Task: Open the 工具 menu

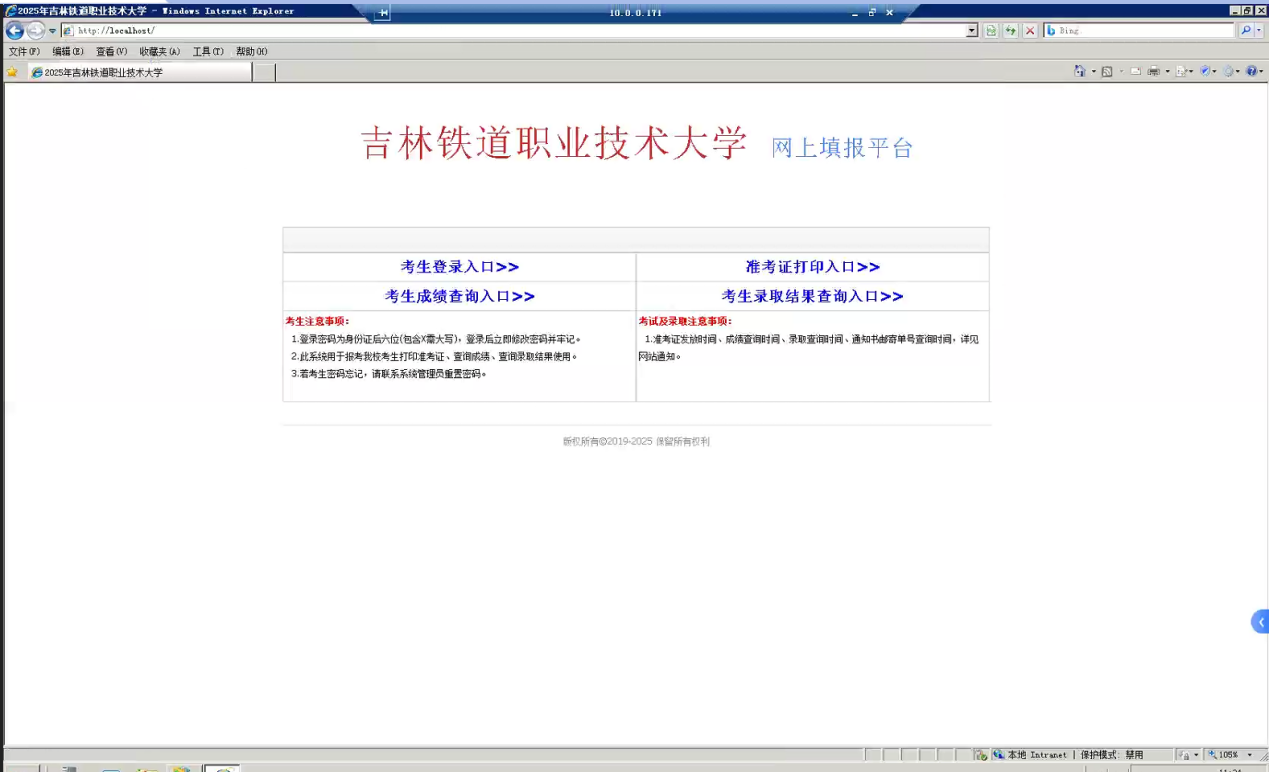Action: click(207, 51)
